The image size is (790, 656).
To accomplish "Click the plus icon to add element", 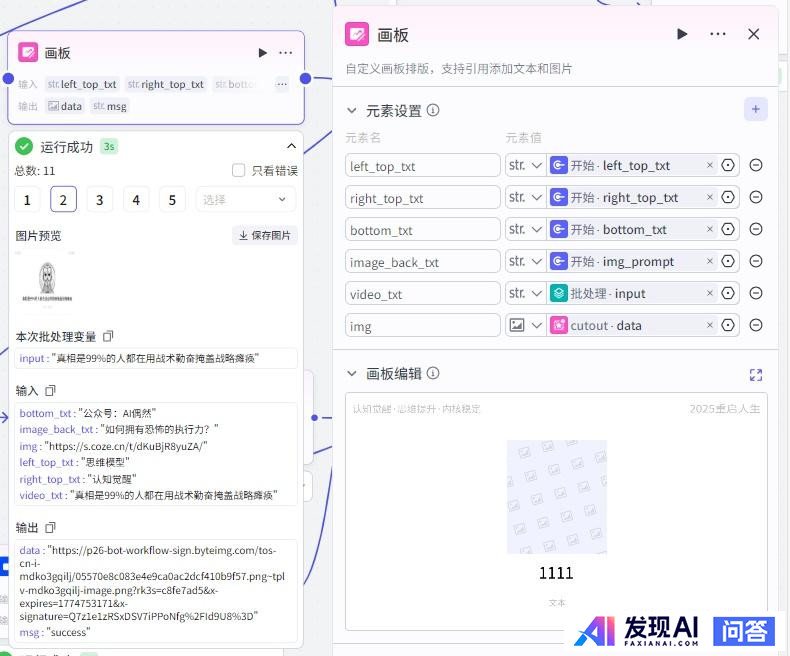I will 755,109.
